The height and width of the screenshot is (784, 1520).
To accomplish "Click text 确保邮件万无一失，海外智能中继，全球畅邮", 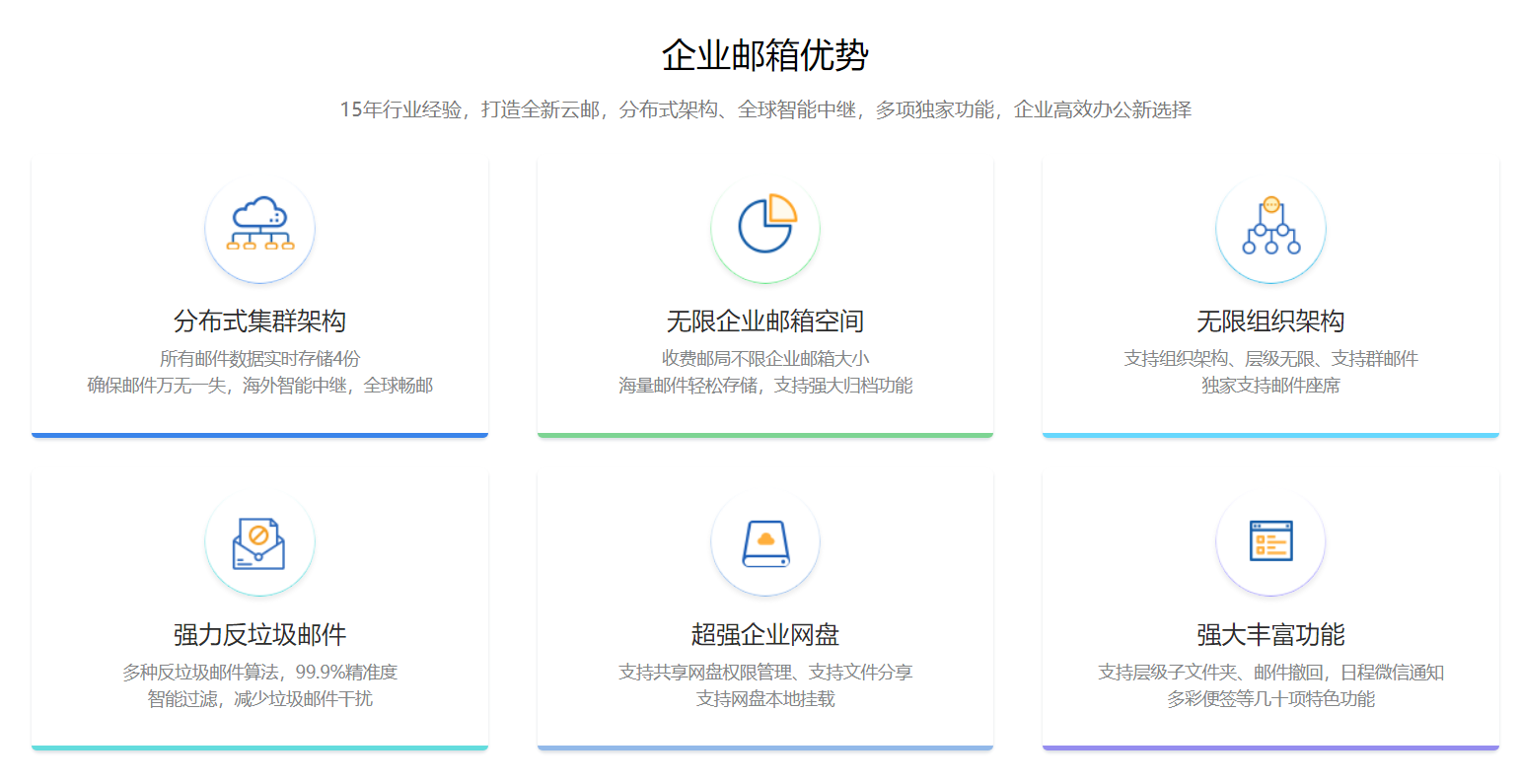I will click(260, 386).
